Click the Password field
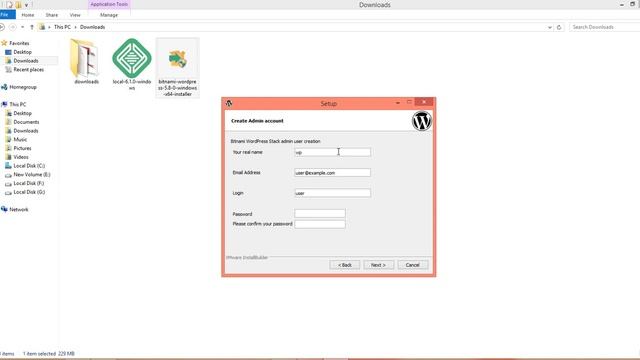The width and height of the screenshot is (640, 360). tap(320, 213)
